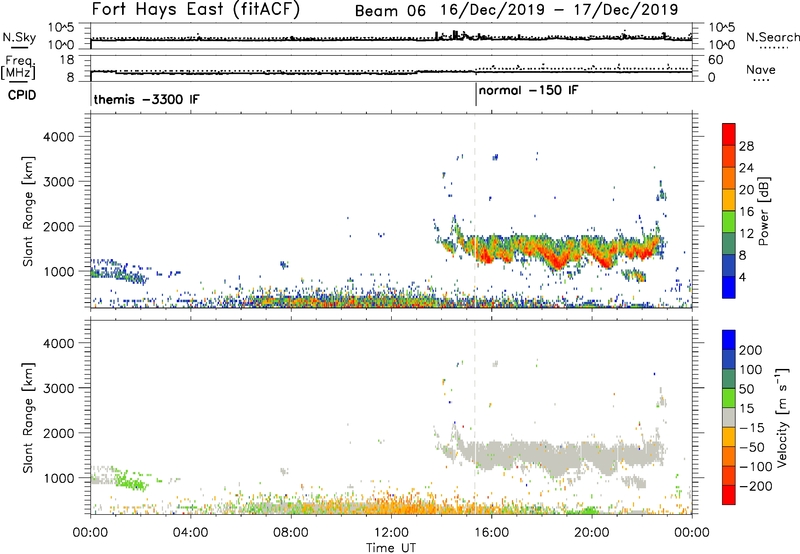Click the 08:00 time tick label
800x554 pixels.
click(291, 533)
